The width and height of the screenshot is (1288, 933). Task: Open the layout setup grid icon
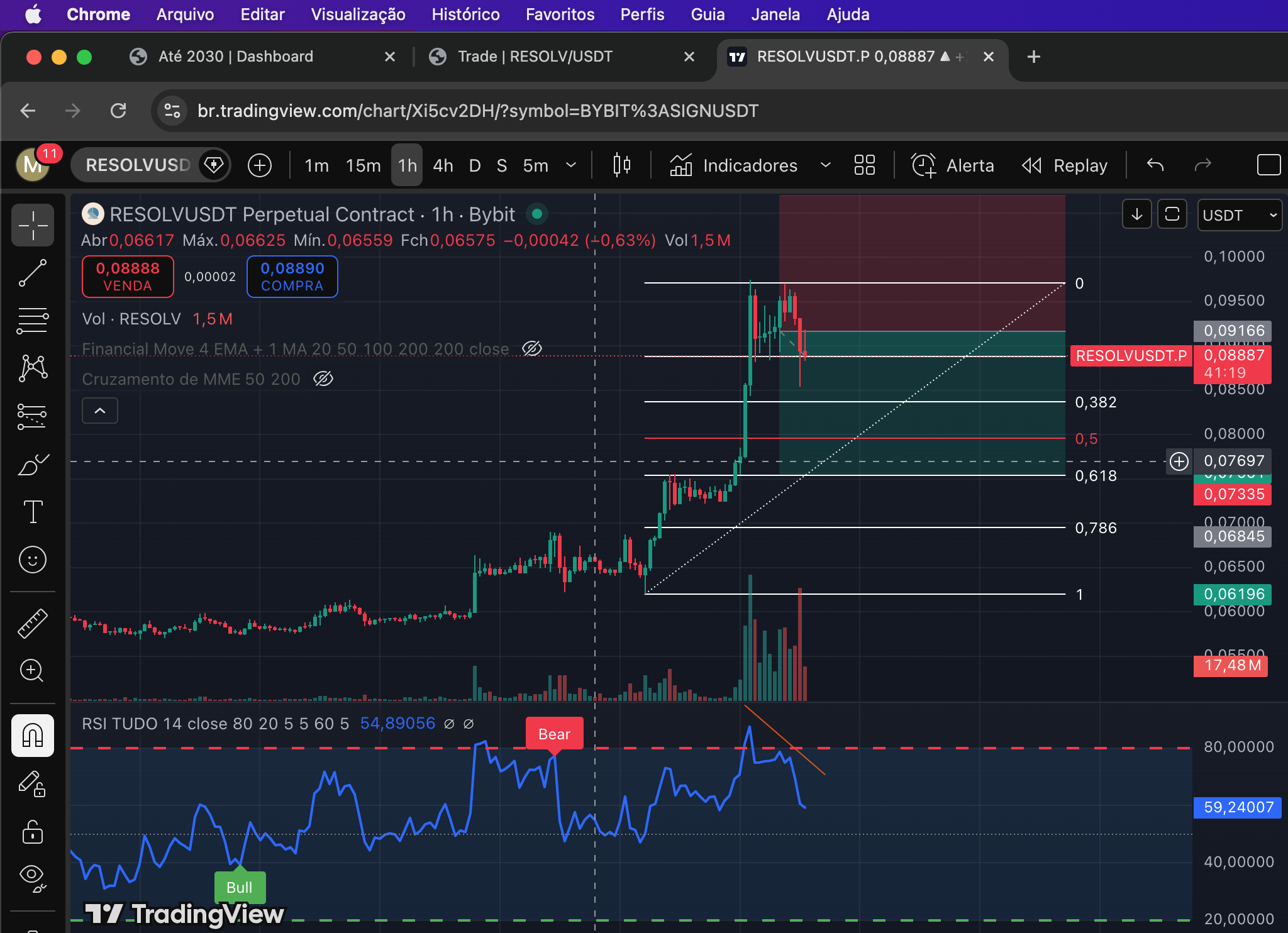click(865, 165)
